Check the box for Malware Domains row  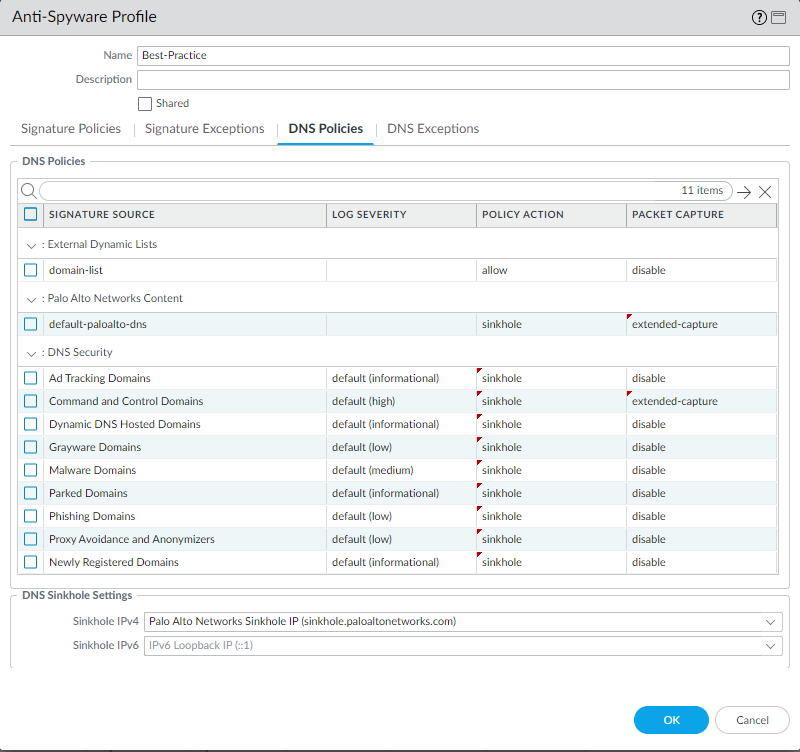coord(31,470)
